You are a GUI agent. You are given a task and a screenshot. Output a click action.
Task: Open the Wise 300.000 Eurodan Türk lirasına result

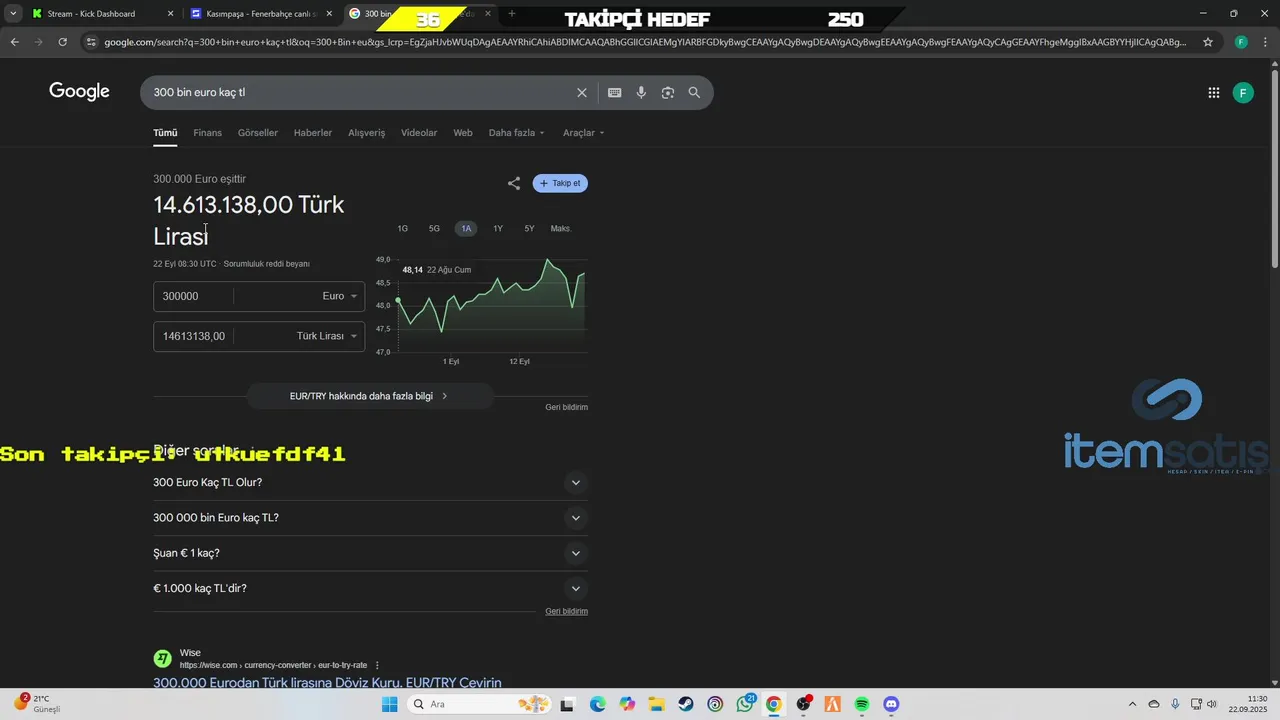click(x=327, y=683)
